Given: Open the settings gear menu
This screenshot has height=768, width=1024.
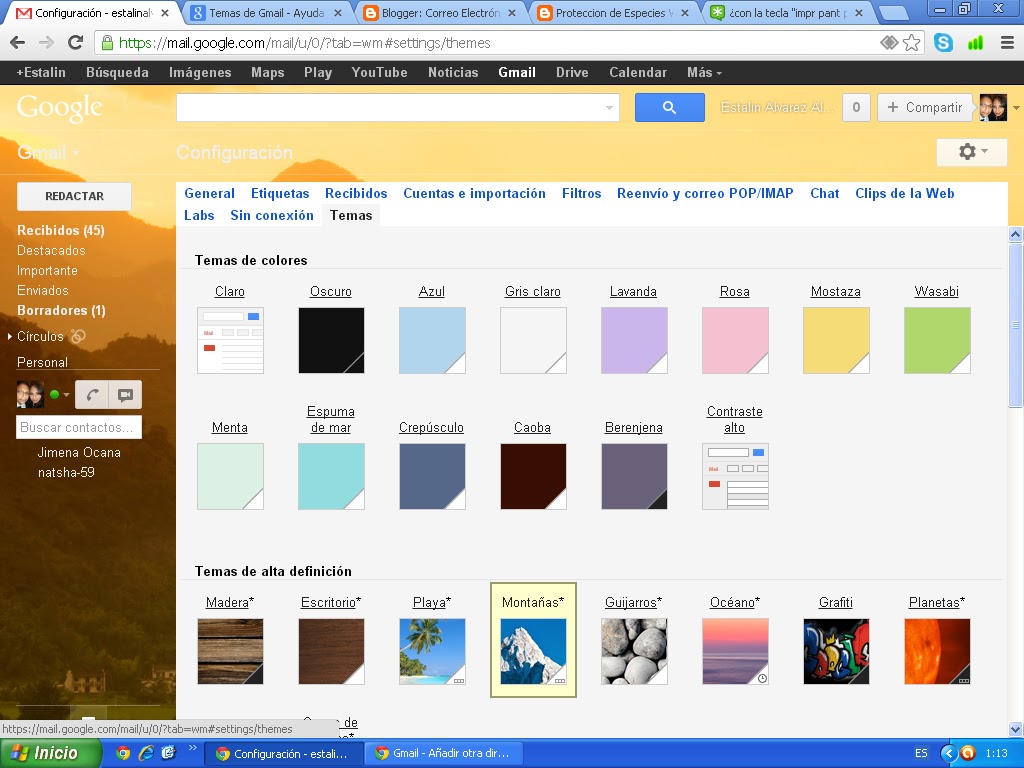Looking at the screenshot, I should pyautogui.click(x=972, y=152).
